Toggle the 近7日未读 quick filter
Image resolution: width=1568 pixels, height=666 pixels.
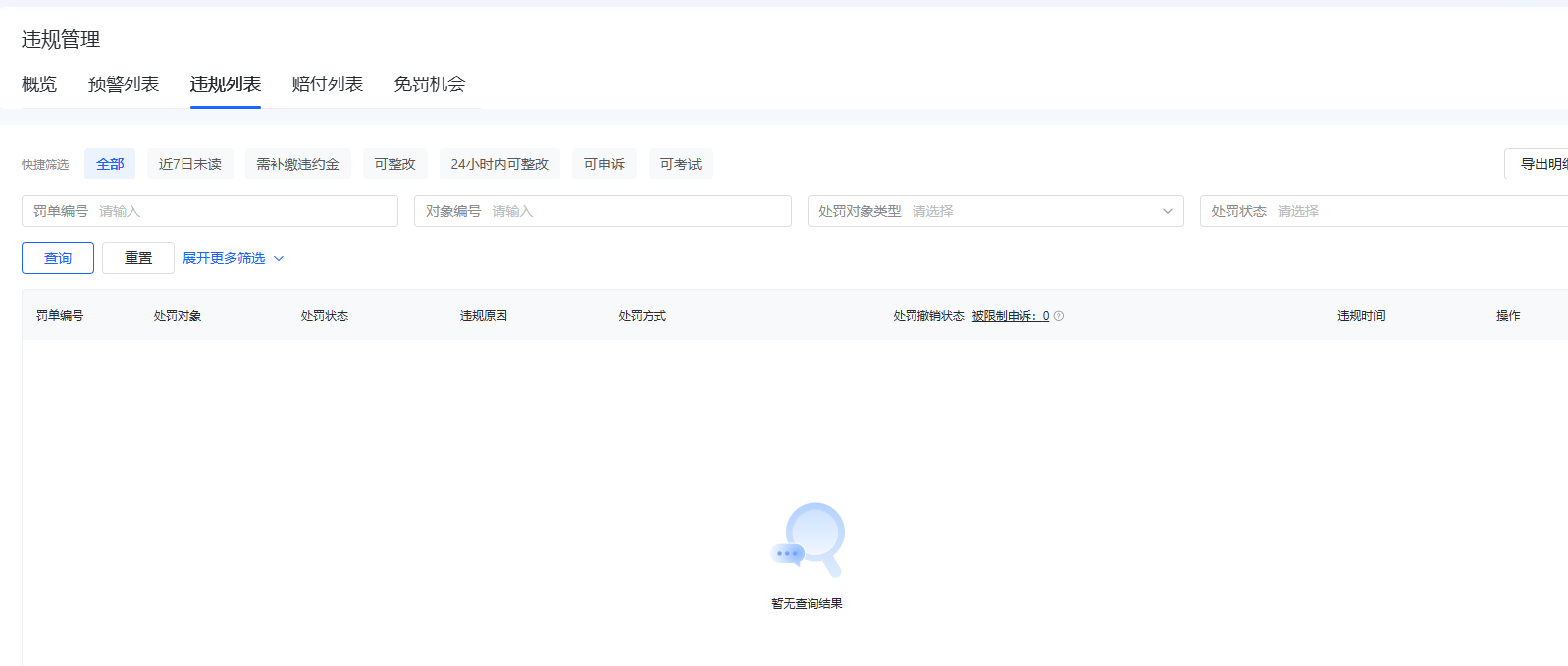tap(190, 164)
